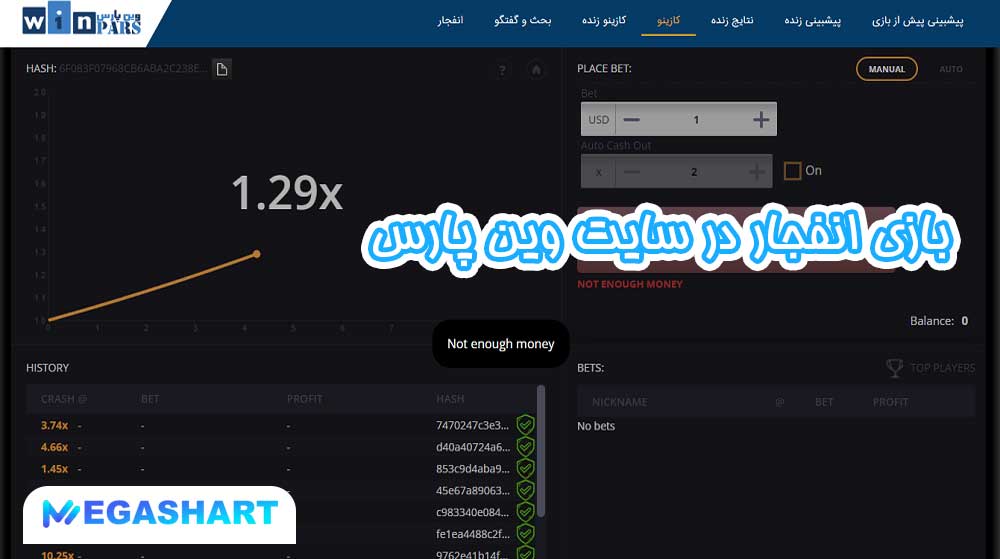Open the help question mark icon
Viewport: 1000px width, 559px height.
point(503,69)
